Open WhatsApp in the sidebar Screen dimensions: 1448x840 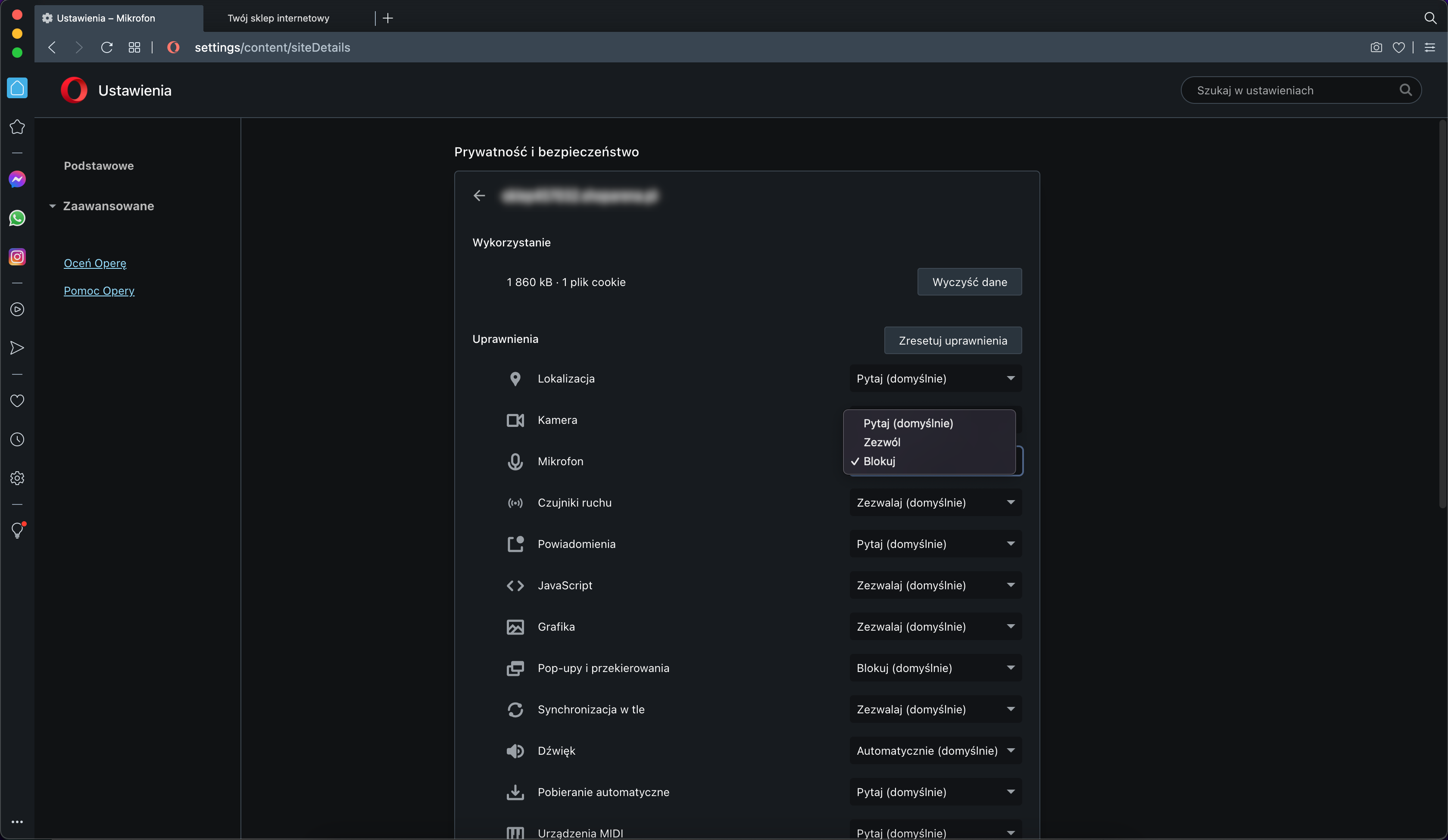17,218
